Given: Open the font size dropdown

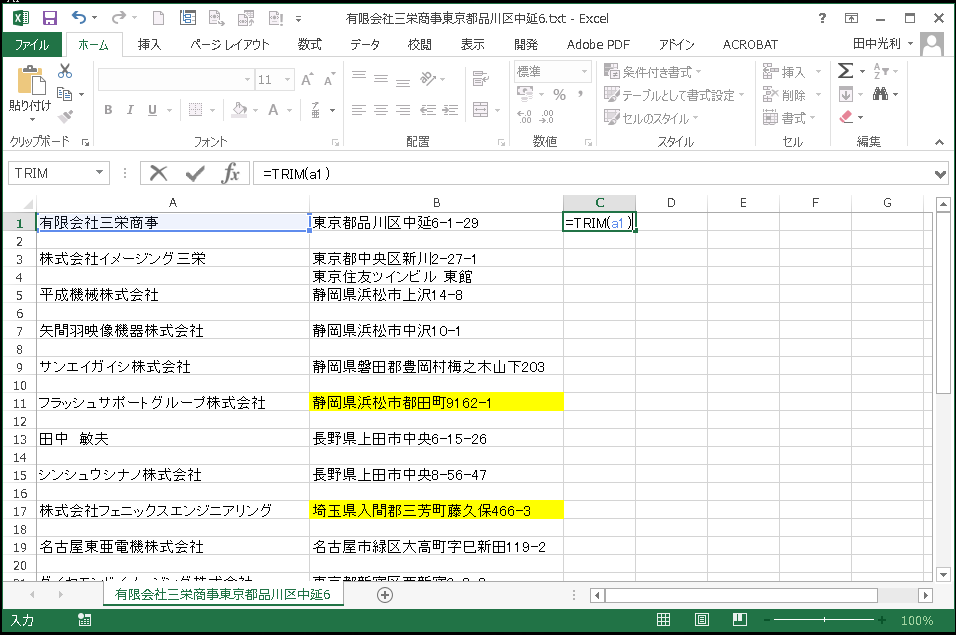Looking at the screenshot, I should click(x=287, y=79).
